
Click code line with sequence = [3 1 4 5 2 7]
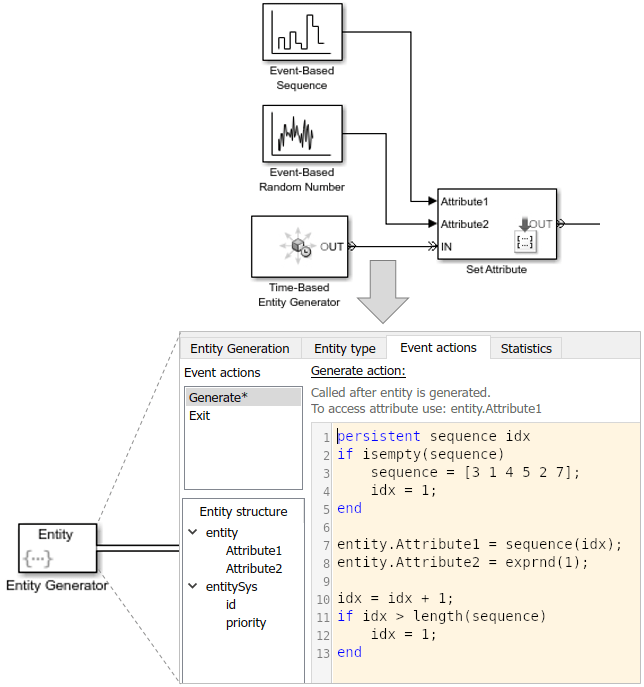pyautogui.click(x=475, y=472)
